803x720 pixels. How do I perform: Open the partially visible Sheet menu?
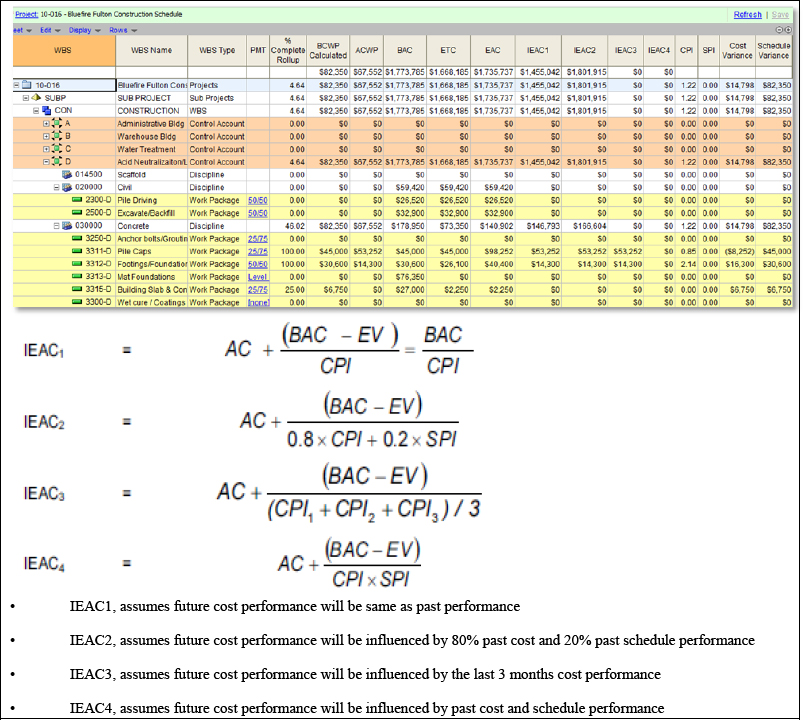click(22, 30)
